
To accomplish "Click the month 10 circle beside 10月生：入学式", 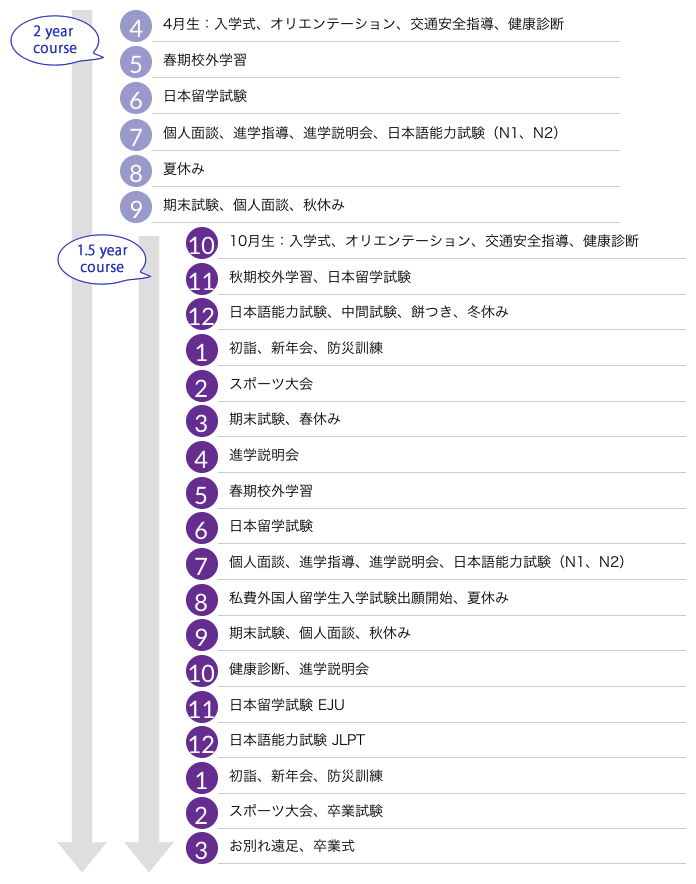I will 202,244.
